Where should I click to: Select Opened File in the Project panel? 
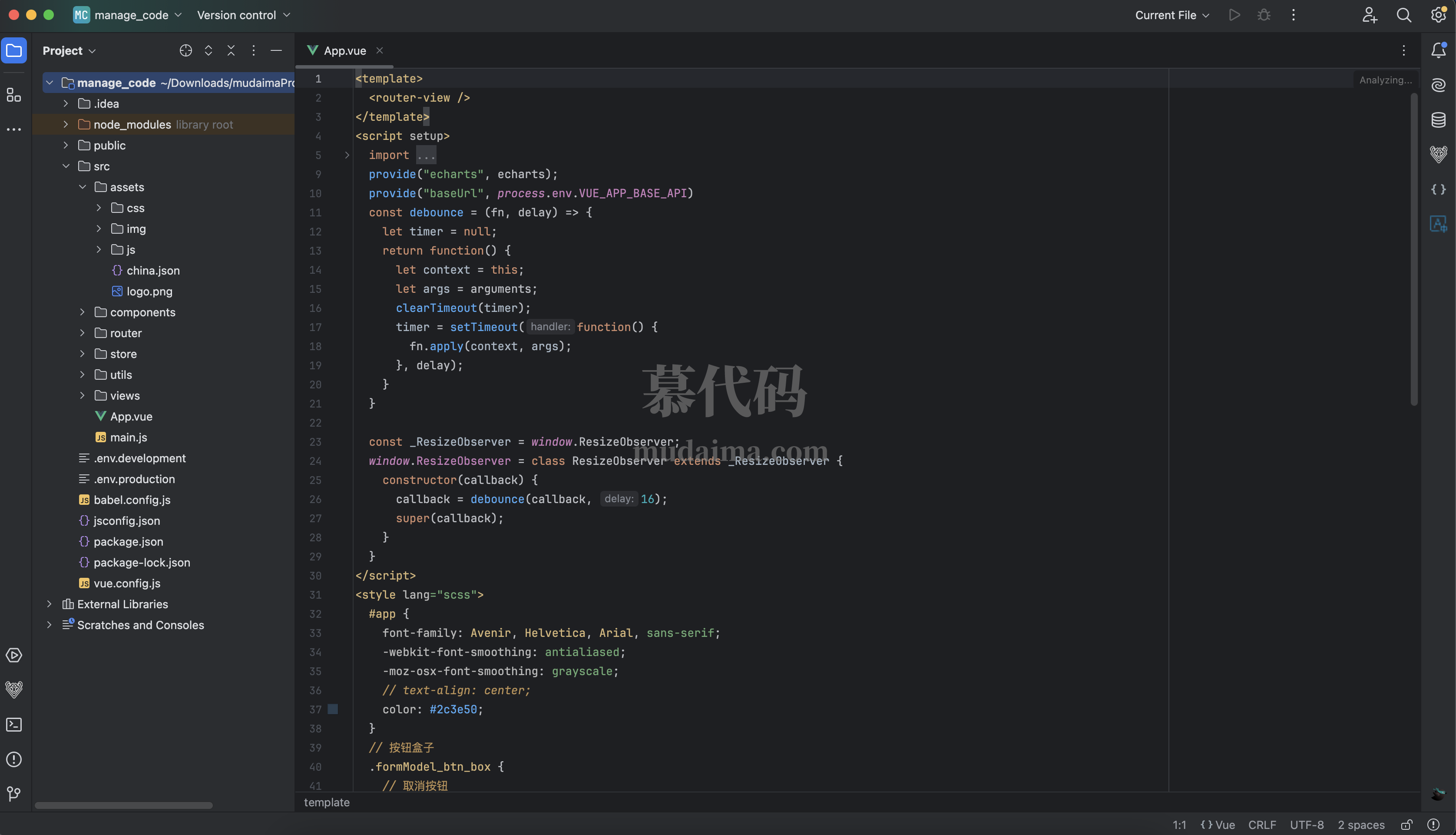185,50
